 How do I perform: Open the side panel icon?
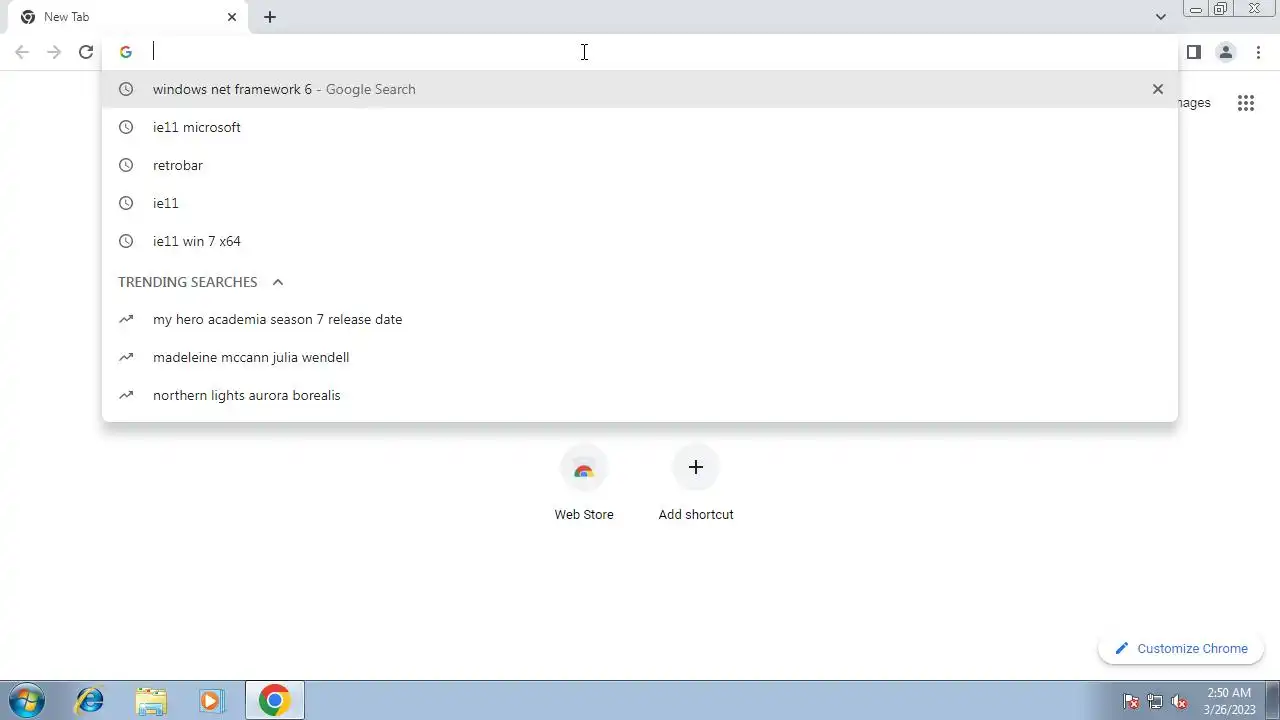point(1193,52)
